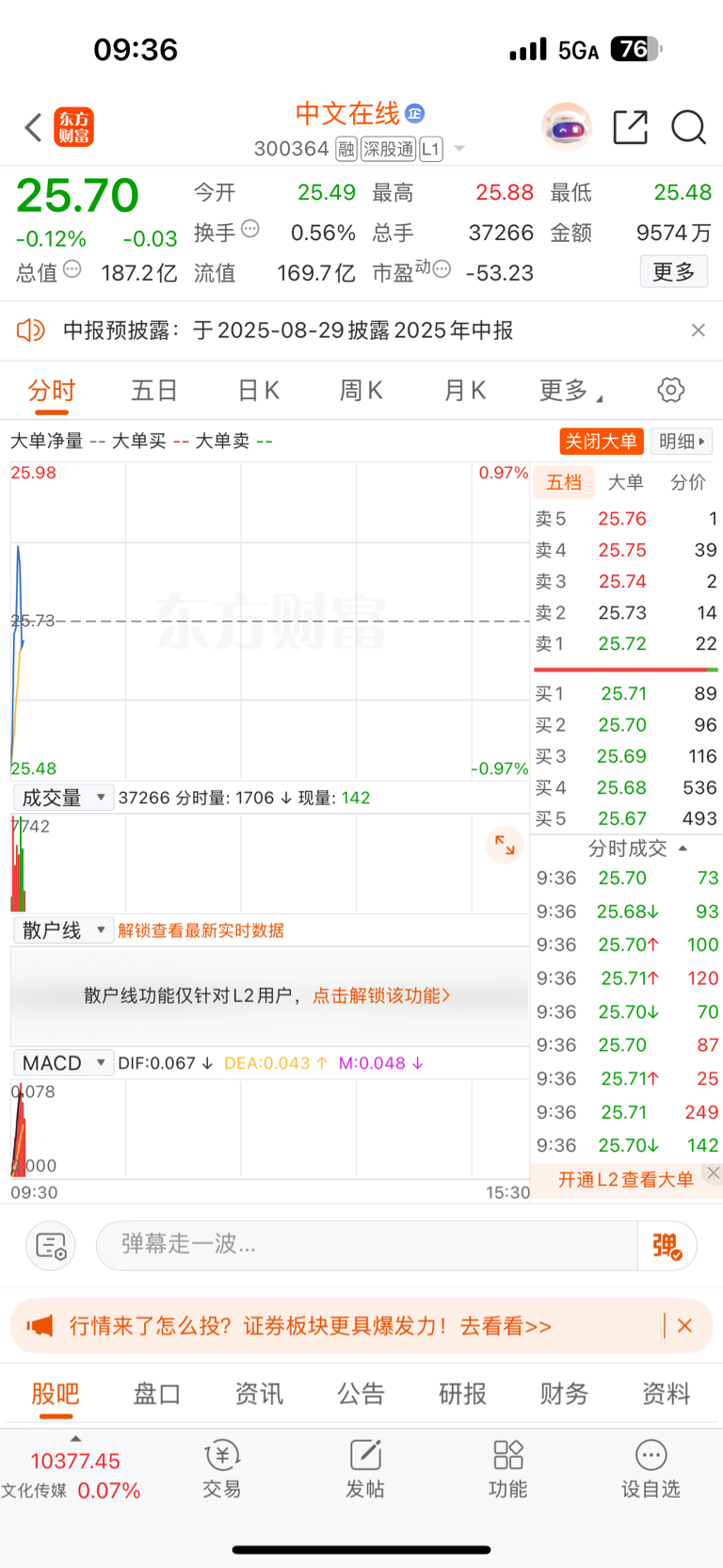Focus the 弹幕走一波 input field
This screenshot has height=1568, width=723.
tap(367, 1246)
